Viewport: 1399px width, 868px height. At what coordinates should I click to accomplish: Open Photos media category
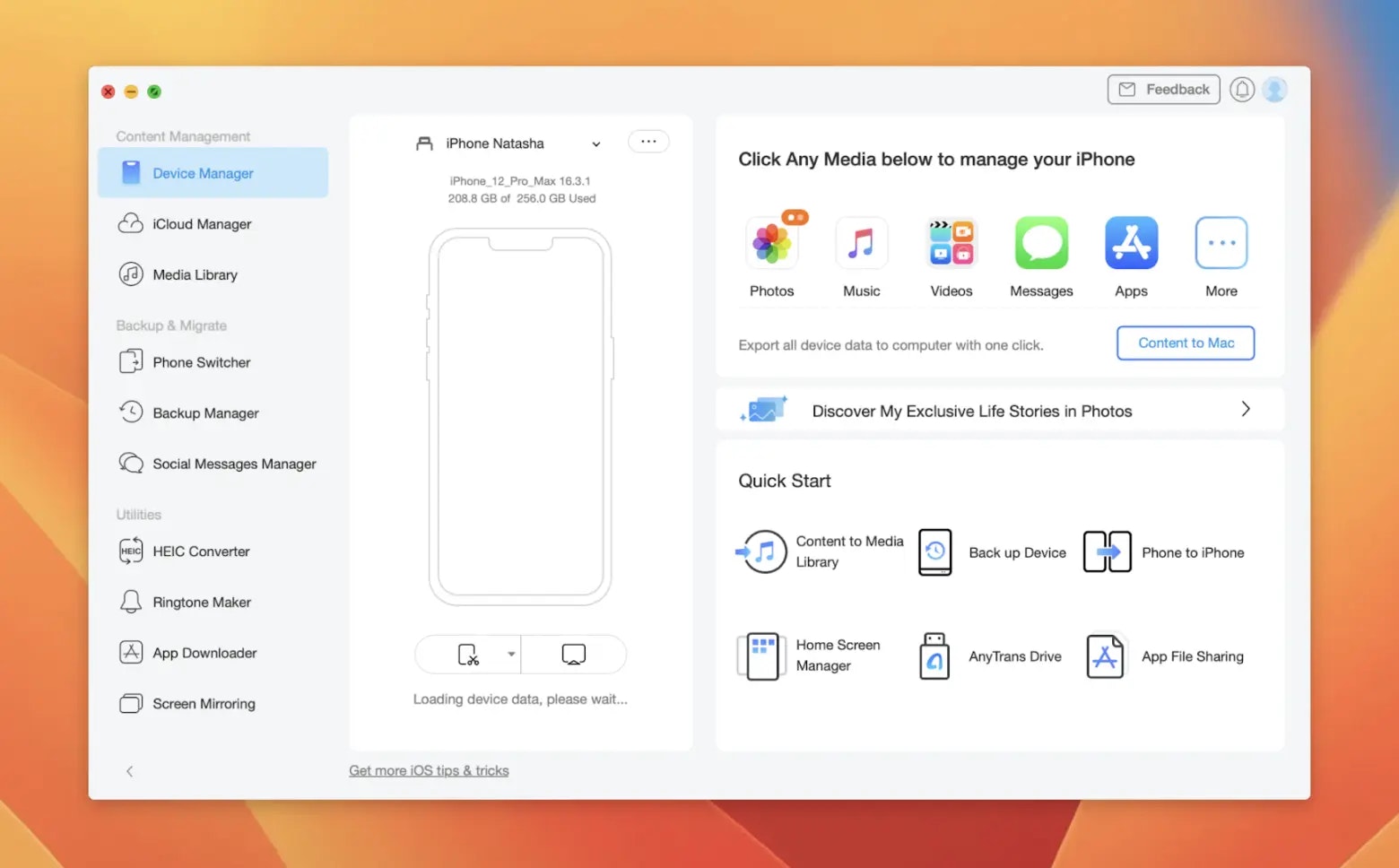pos(771,244)
